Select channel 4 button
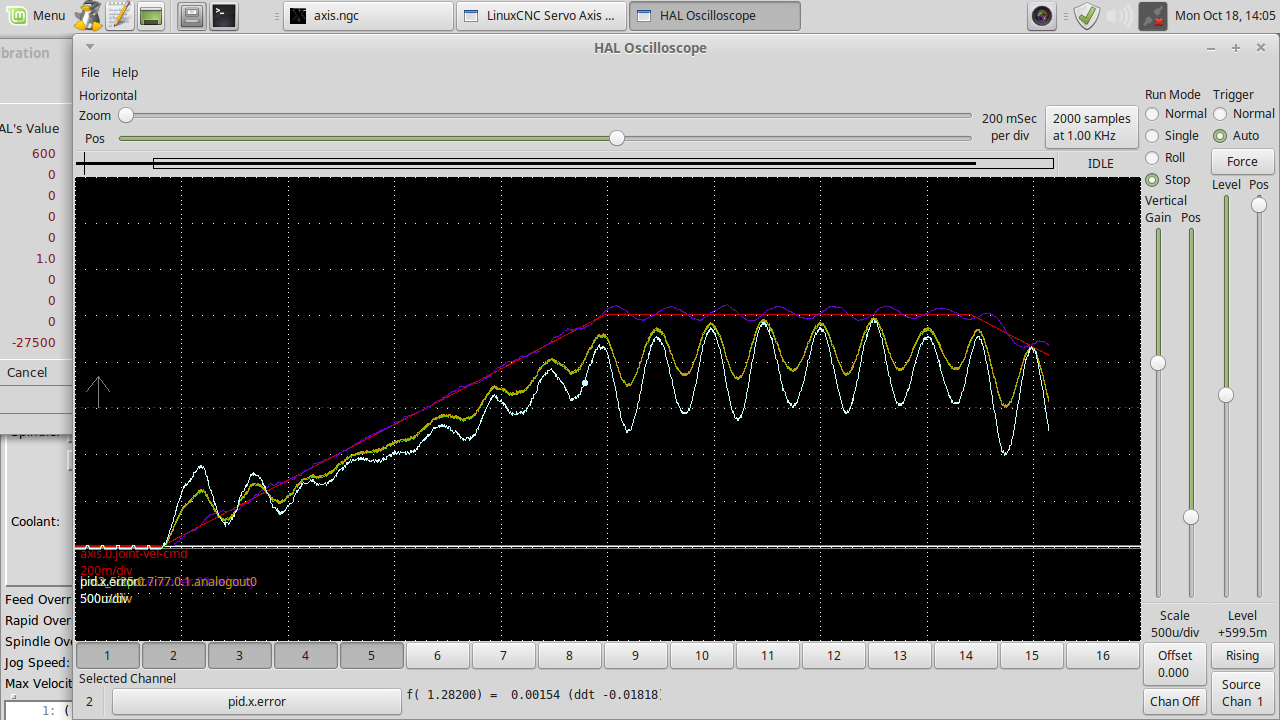1280x720 pixels. pos(305,656)
